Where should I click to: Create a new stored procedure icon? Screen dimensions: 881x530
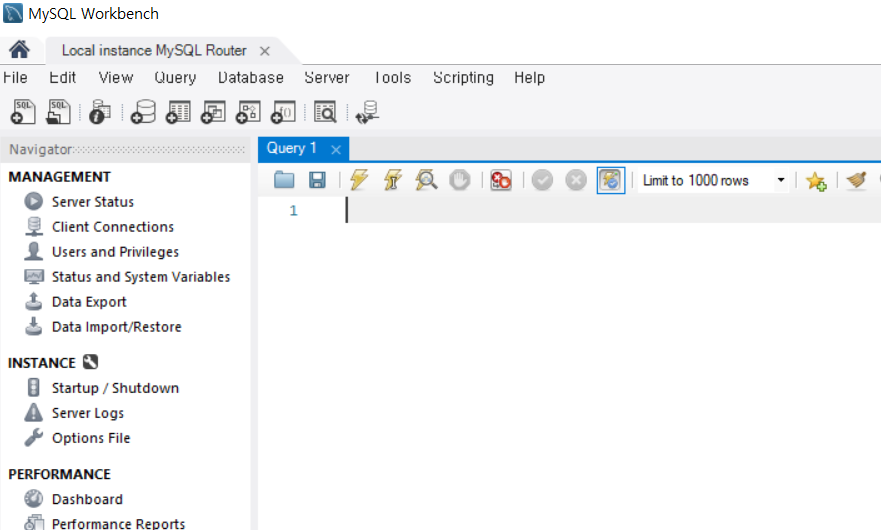(248, 112)
